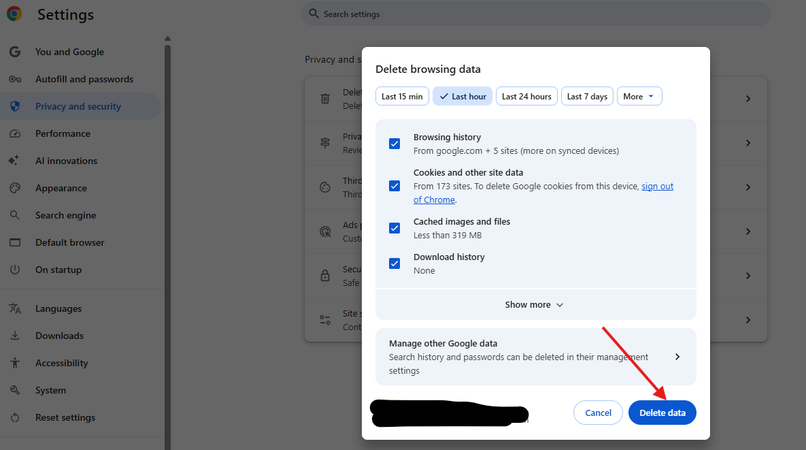
Task: Select Last 7 days time range
Action: click(587, 96)
